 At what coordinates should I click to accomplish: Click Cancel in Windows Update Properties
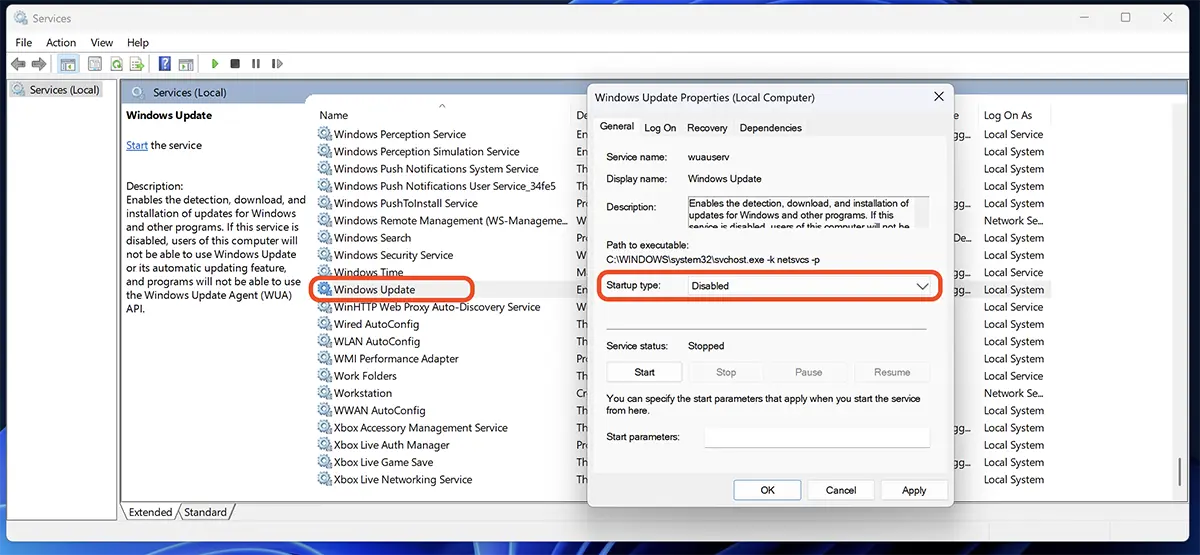841,490
